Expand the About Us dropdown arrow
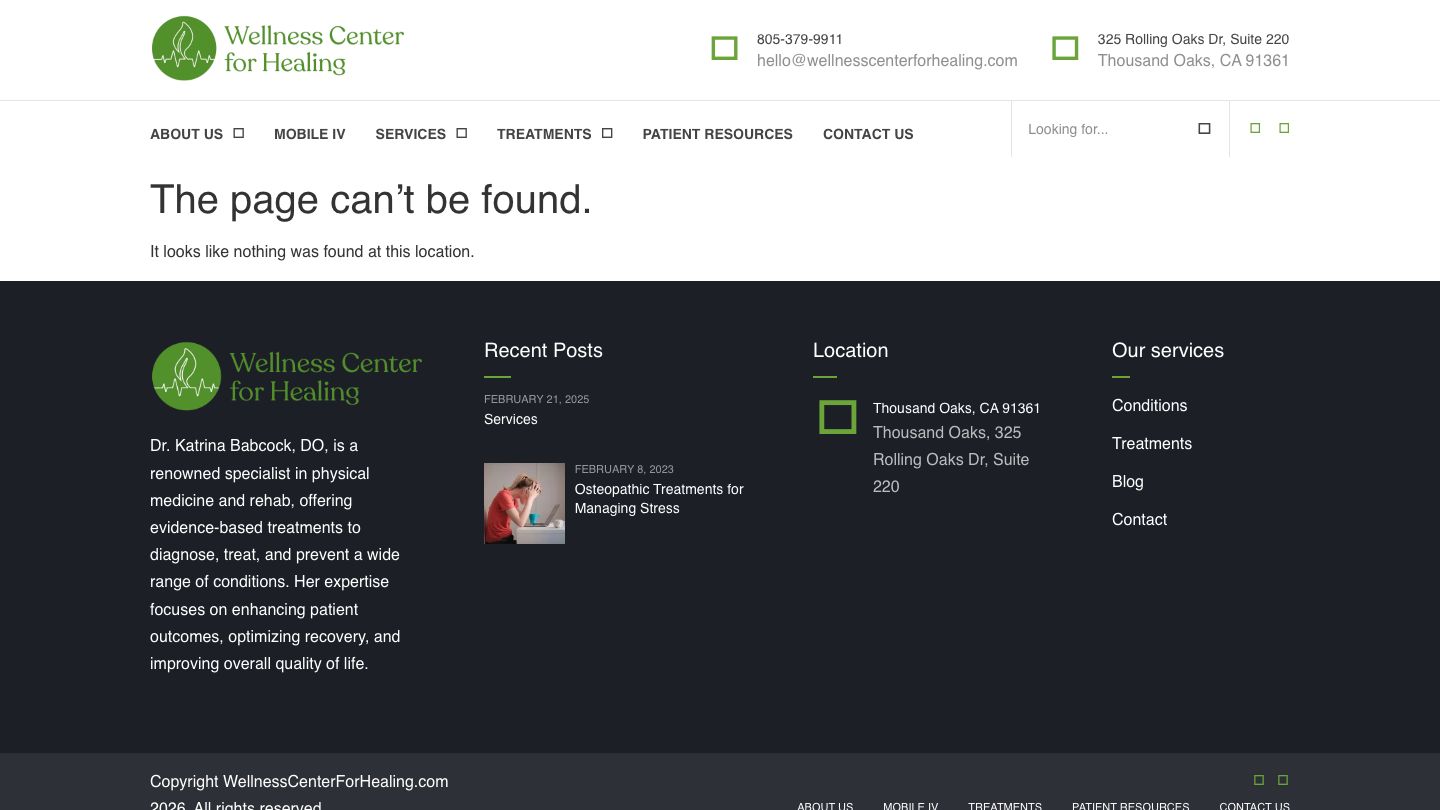The image size is (1440, 810). pos(239,133)
